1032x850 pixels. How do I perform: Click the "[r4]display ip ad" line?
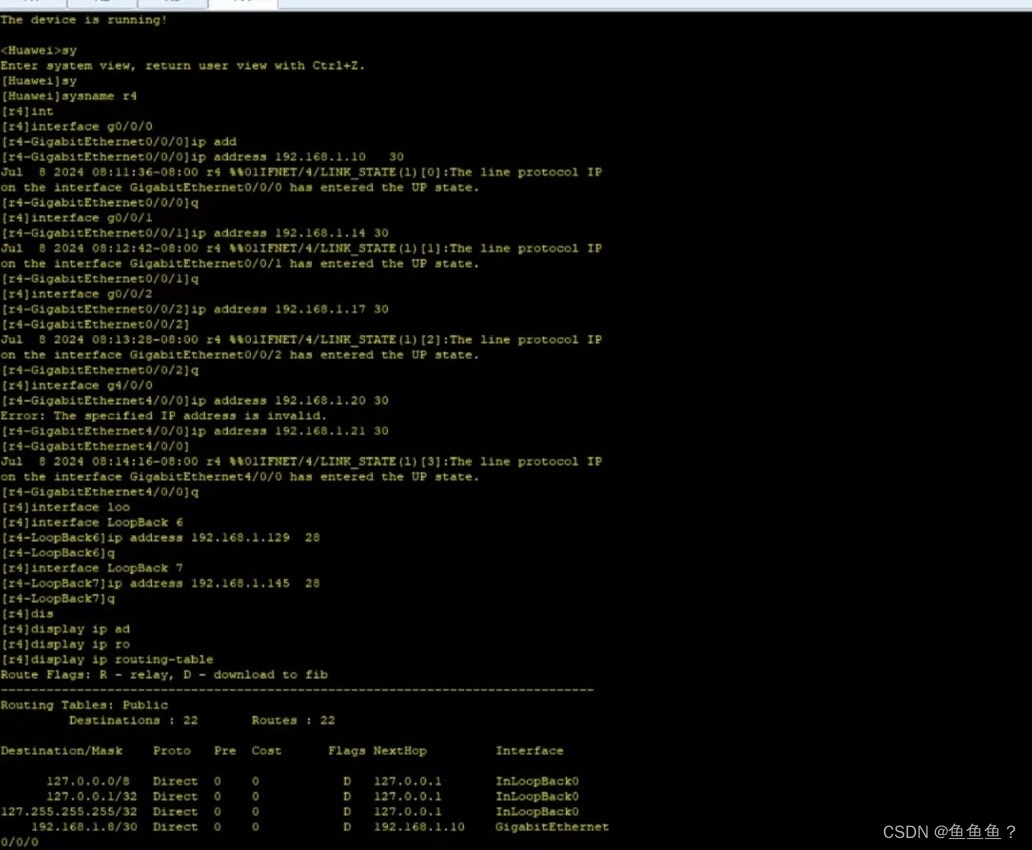tap(66, 629)
